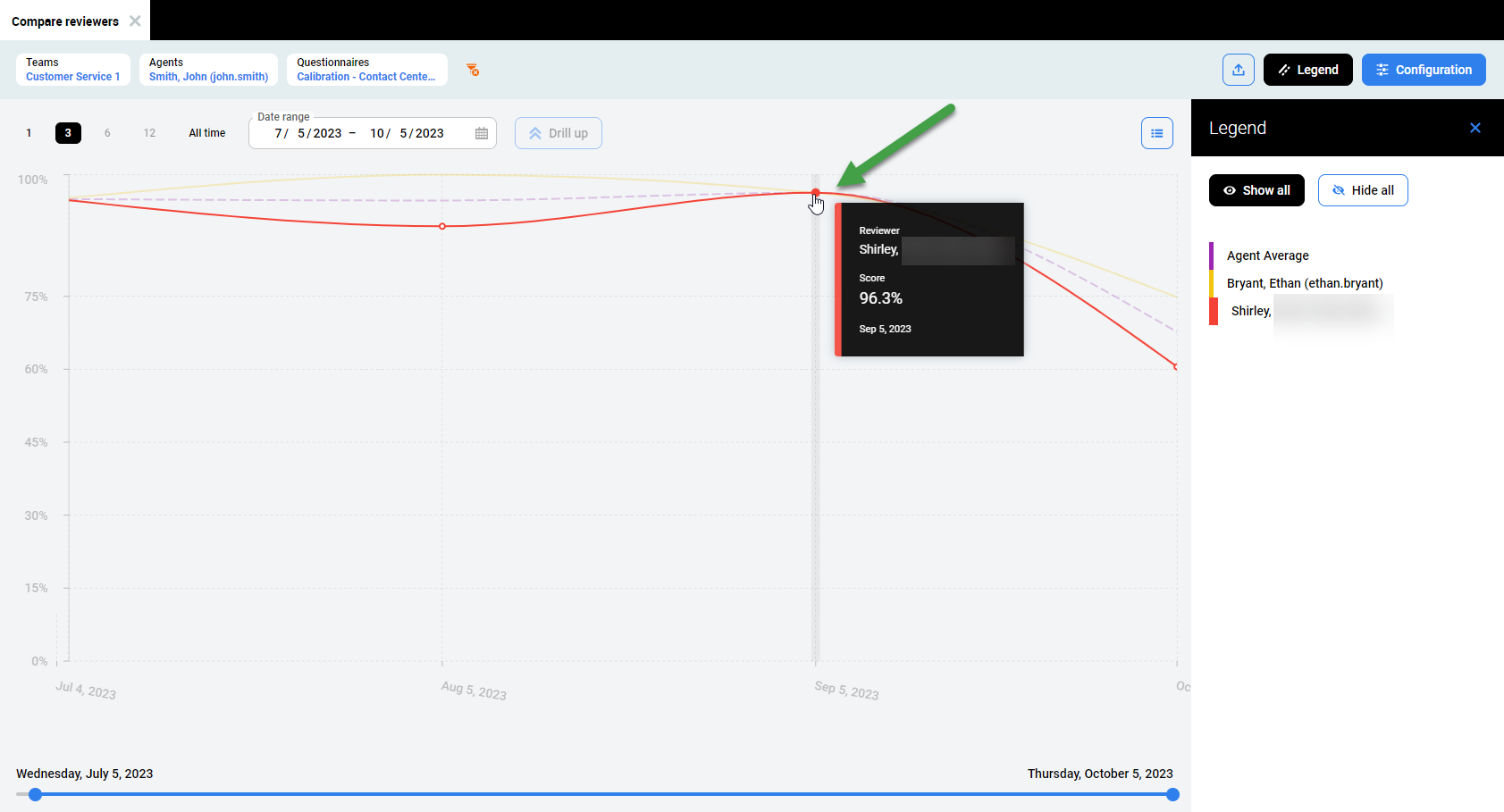Viewport: 1504px width, 812px height.
Task: Open the Agents filter for Smith, John
Action: [x=208, y=70]
